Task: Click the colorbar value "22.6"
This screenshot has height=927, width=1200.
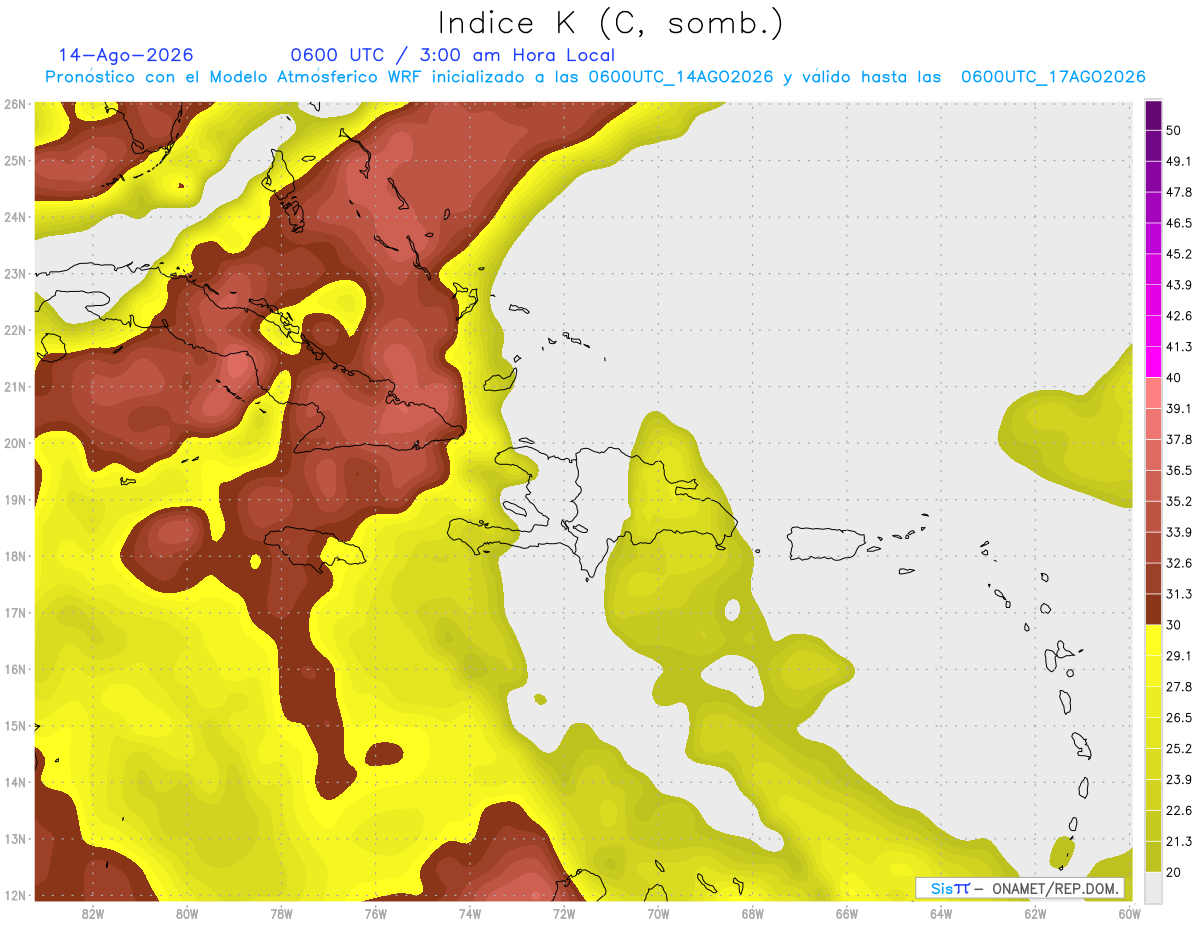Action: pyautogui.click(x=1179, y=811)
